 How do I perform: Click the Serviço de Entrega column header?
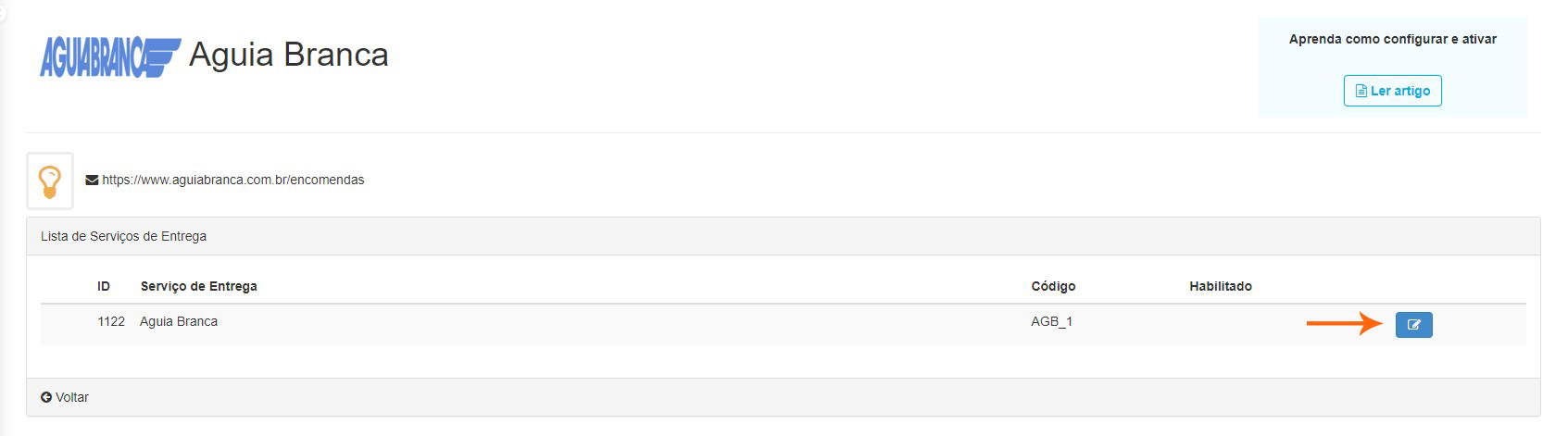pyautogui.click(x=198, y=286)
